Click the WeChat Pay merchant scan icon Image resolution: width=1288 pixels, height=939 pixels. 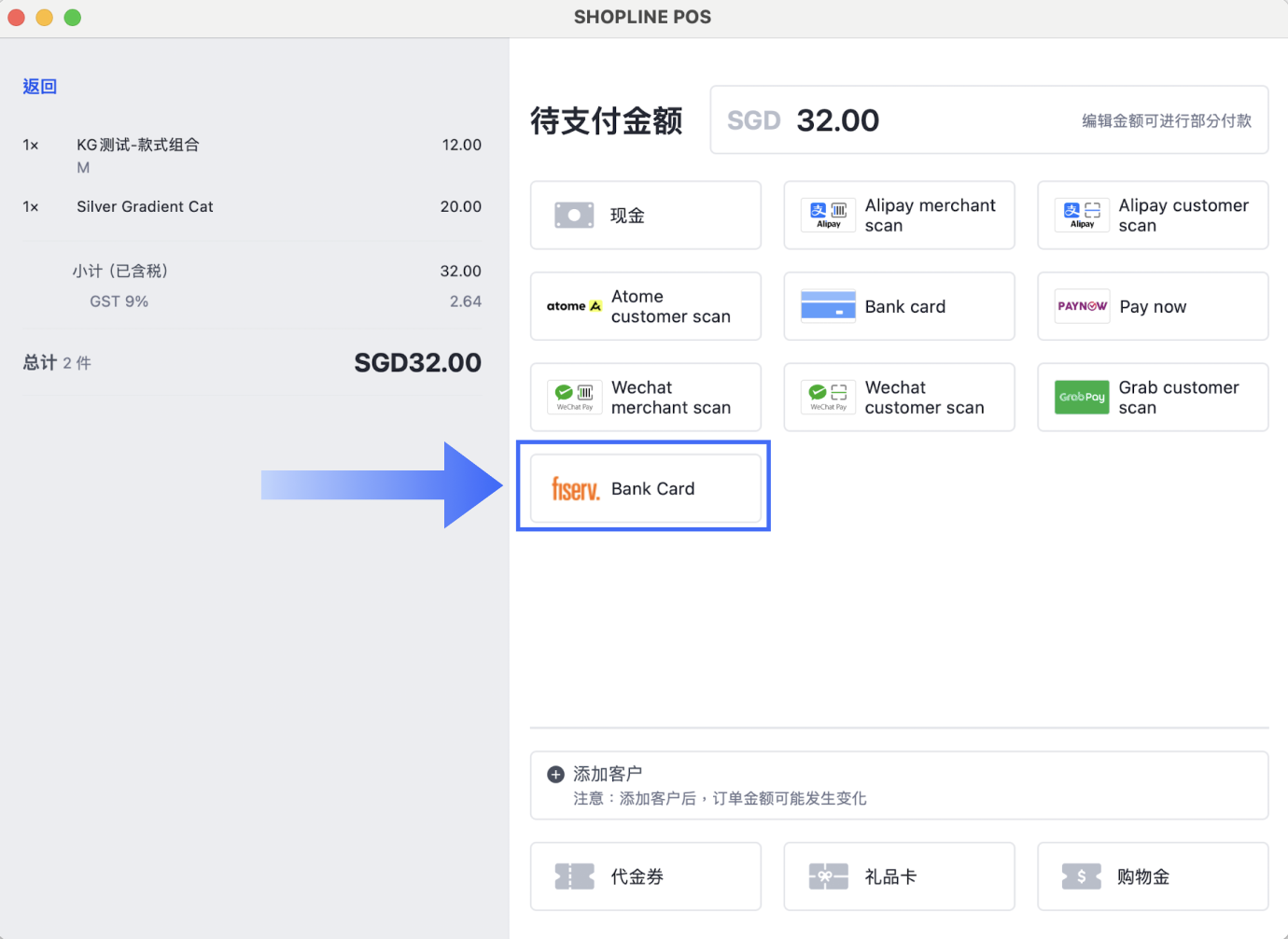pos(575,397)
